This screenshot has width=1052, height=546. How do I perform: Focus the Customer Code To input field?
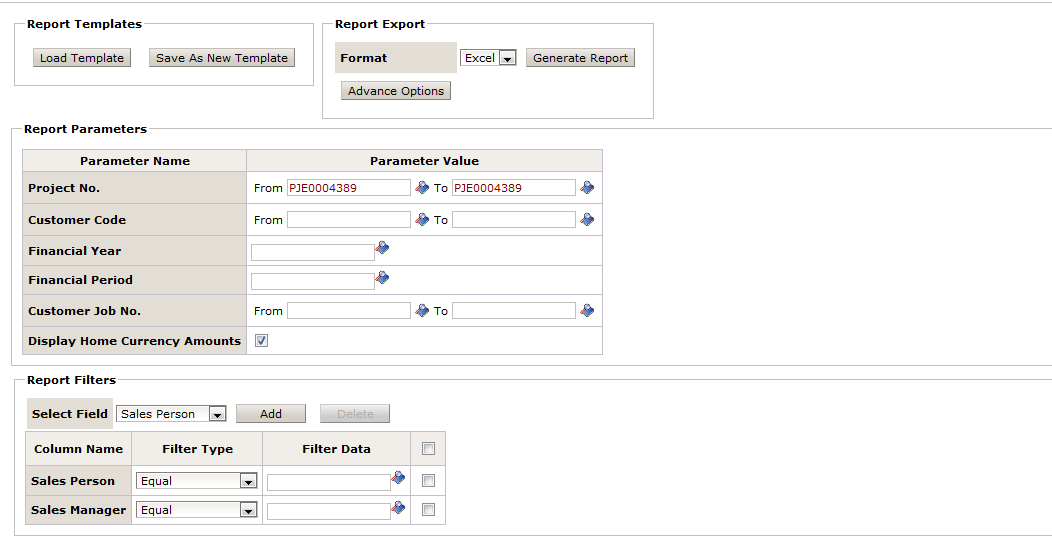pyautogui.click(x=514, y=219)
